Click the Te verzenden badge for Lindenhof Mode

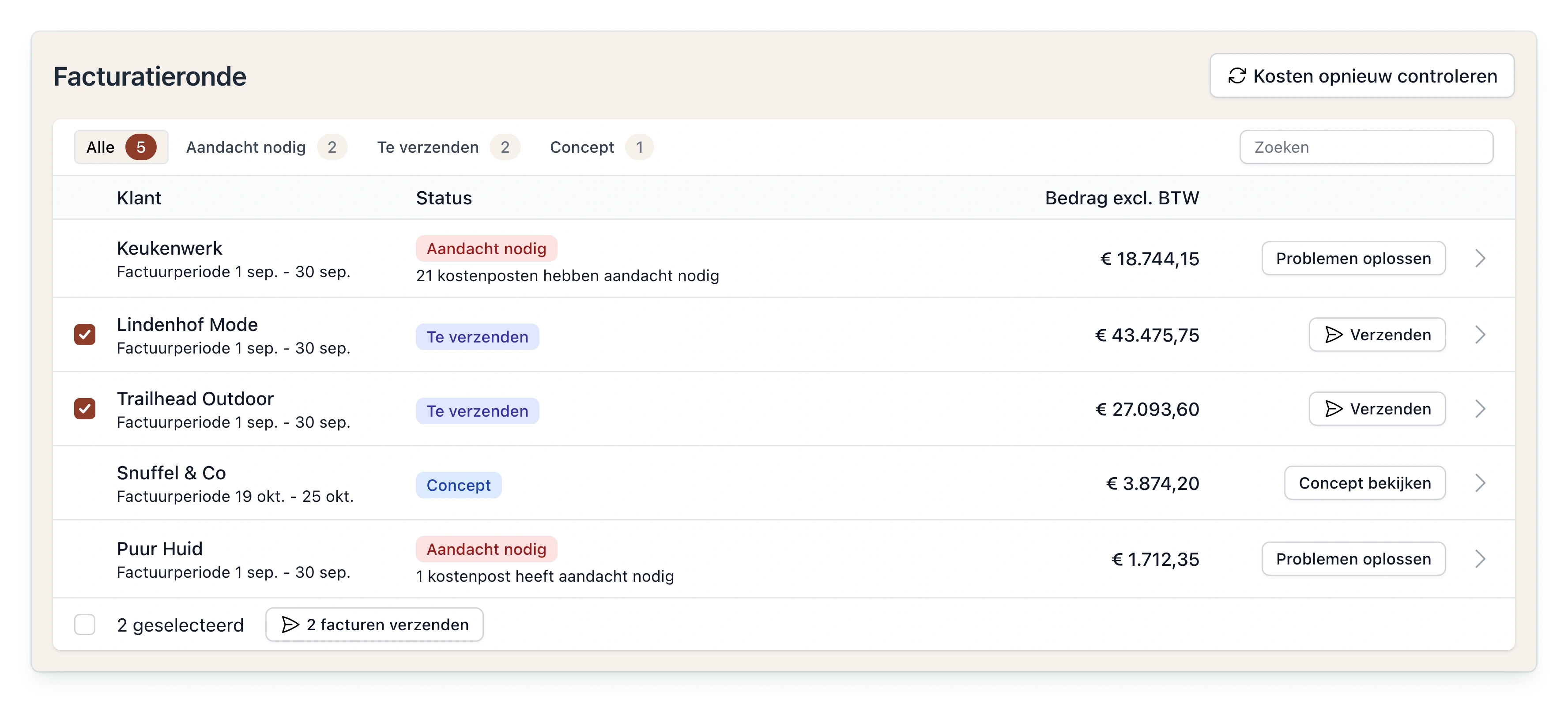(x=477, y=336)
